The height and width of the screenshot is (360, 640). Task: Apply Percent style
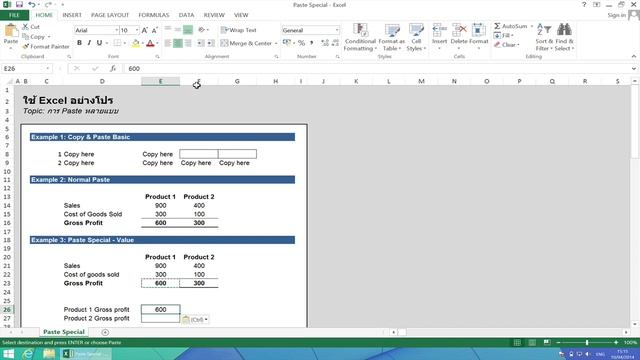click(x=301, y=43)
